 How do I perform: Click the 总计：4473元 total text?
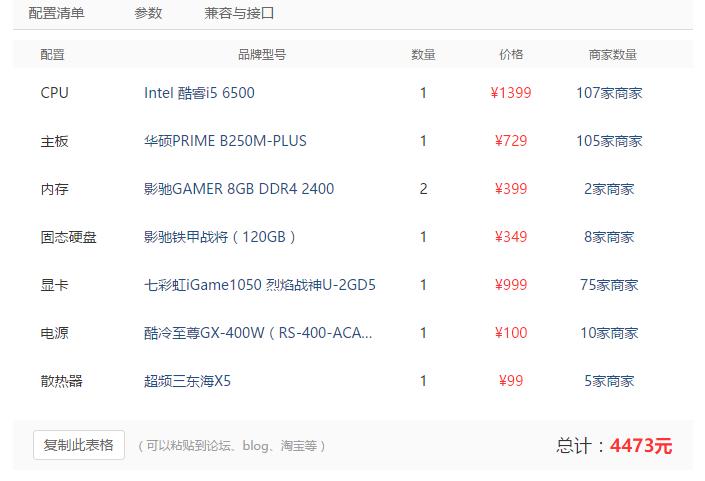point(614,446)
